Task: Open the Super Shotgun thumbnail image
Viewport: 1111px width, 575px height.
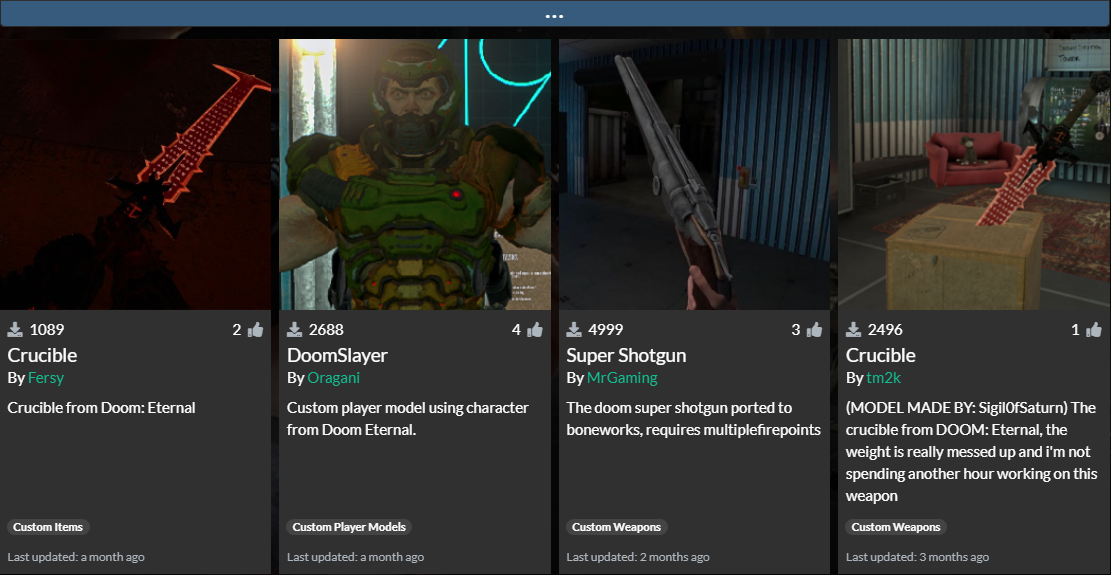Action: [x=694, y=174]
